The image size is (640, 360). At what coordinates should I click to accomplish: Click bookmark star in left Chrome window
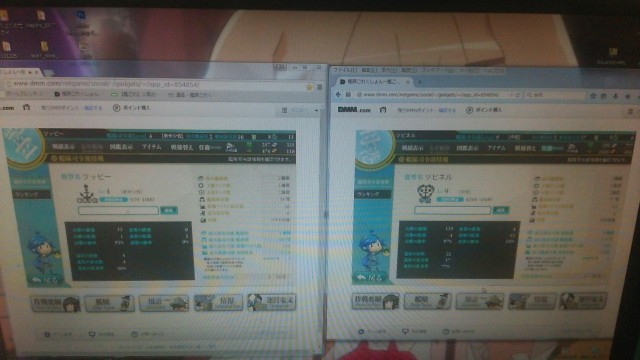(x=309, y=87)
